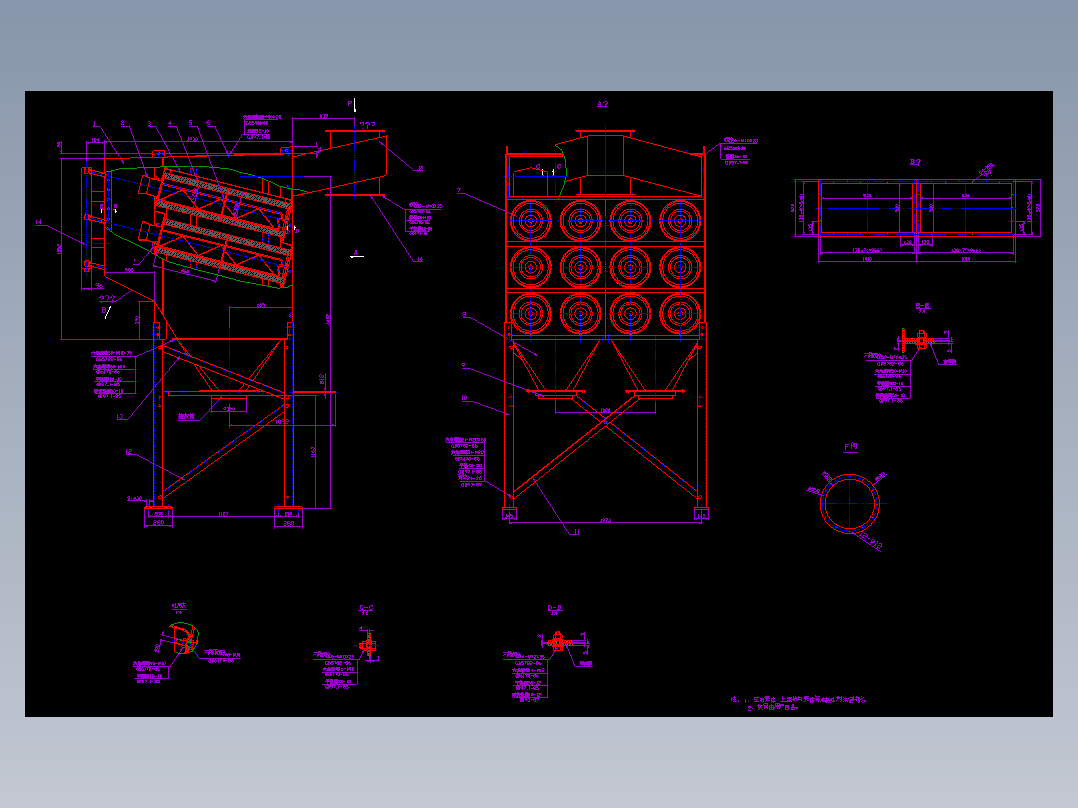Pick callout number 8 in front elevation
This screenshot has width=1078, height=808.
465,315
